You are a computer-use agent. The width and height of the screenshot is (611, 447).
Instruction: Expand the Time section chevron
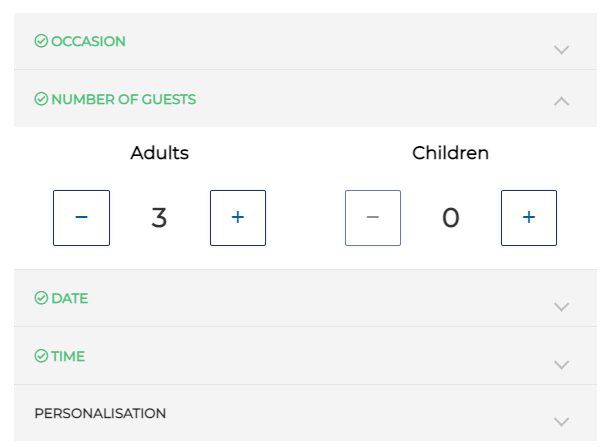point(562,365)
